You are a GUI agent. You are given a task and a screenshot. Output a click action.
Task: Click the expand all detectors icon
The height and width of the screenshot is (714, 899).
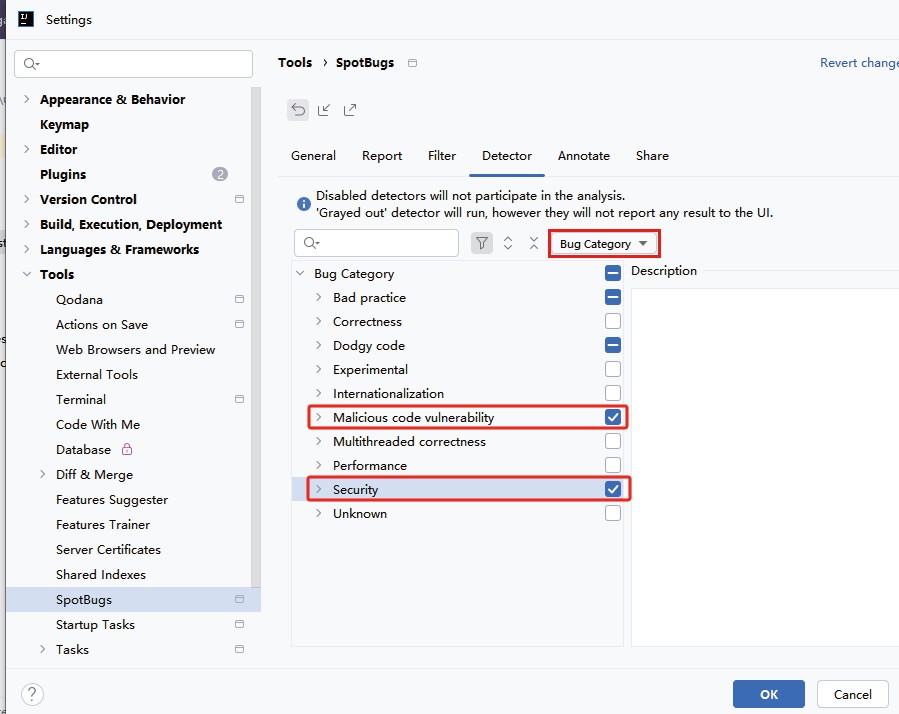pyautogui.click(x=508, y=243)
